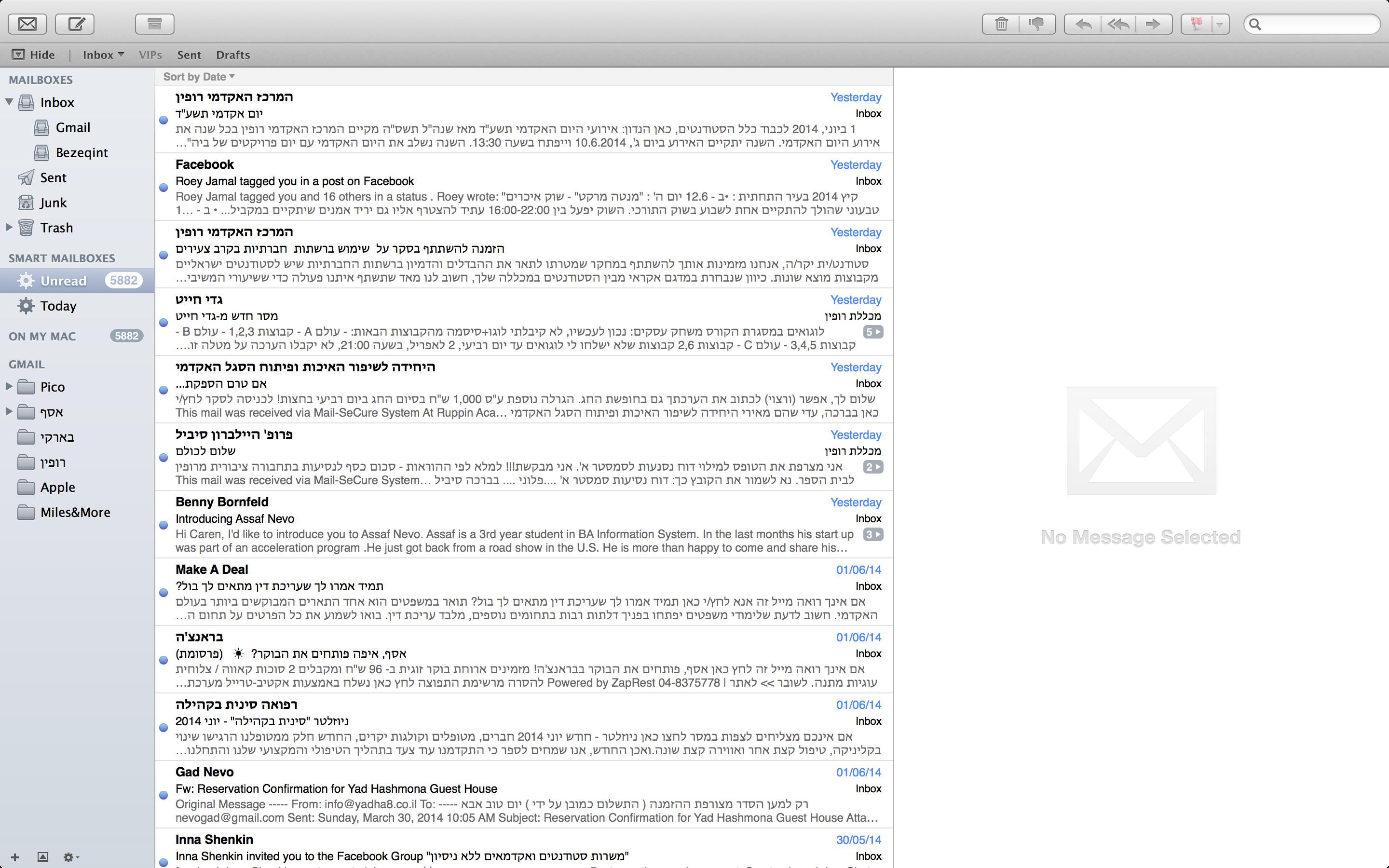Image resolution: width=1389 pixels, height=868 pixels.
Task: Open the Pico folder
Action: click(x=52, y=387)
